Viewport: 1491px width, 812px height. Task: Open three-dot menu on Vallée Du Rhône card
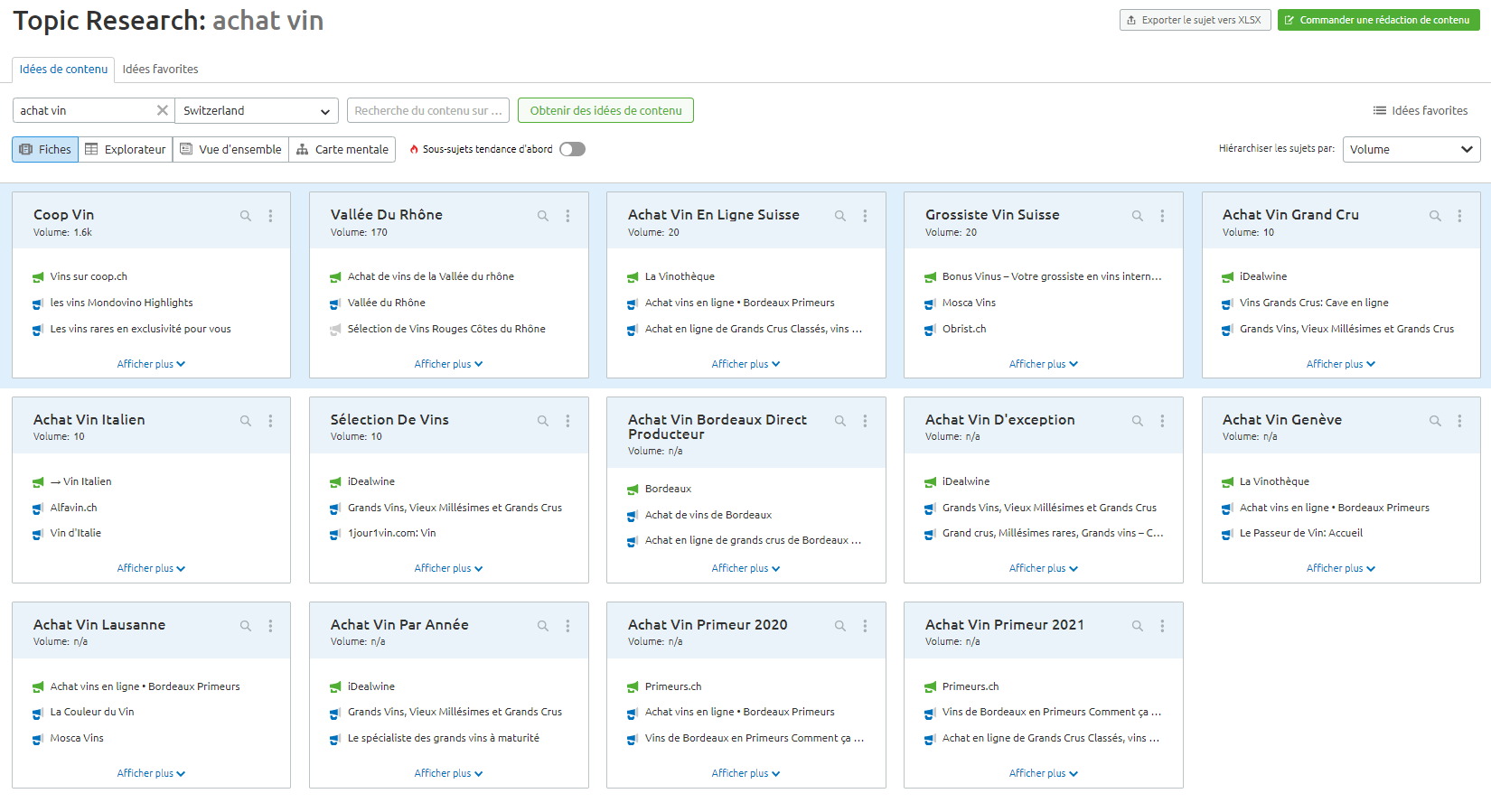(567, 216)
